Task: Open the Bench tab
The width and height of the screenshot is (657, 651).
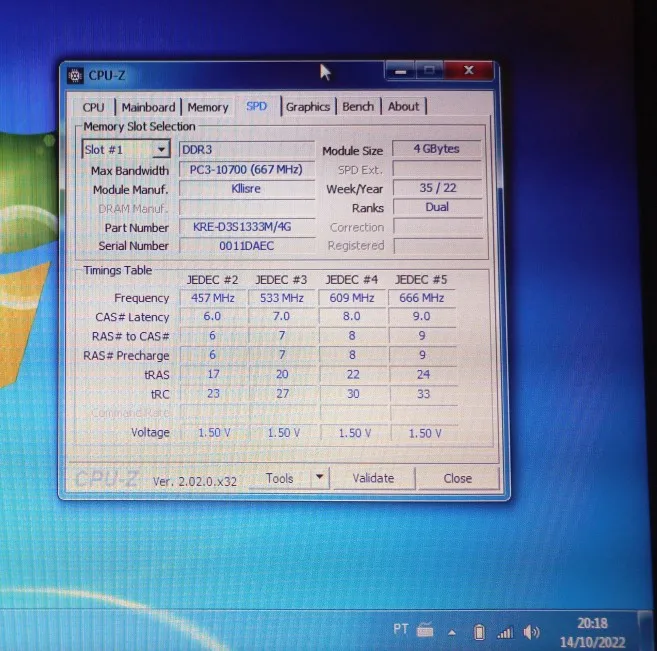Action: [x=358, y=106]
